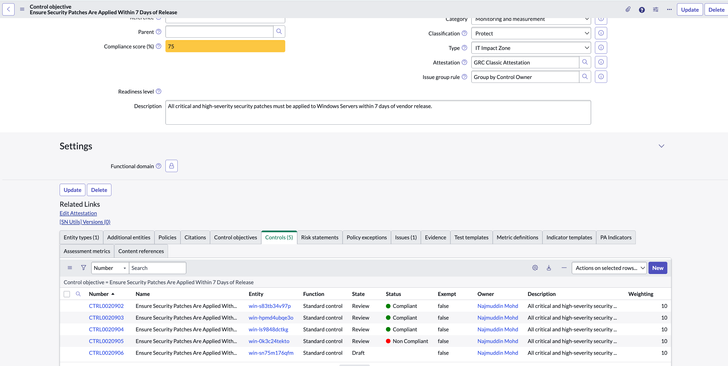Image resolution: width=728 pixels, height=366 pixels.
Task: Switch to the Risk statements tab
Action: 319,237
